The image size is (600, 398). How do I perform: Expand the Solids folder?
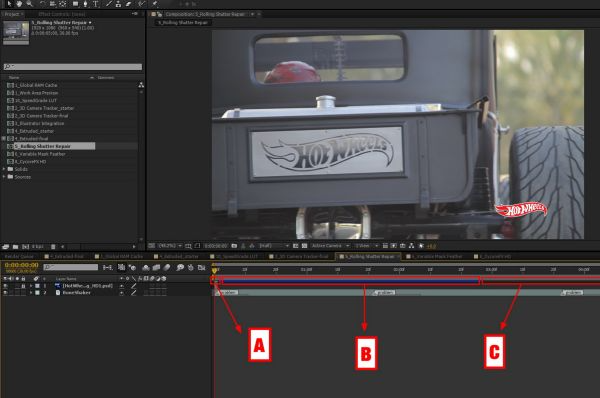pyautogui.click(x=4, y=169)
